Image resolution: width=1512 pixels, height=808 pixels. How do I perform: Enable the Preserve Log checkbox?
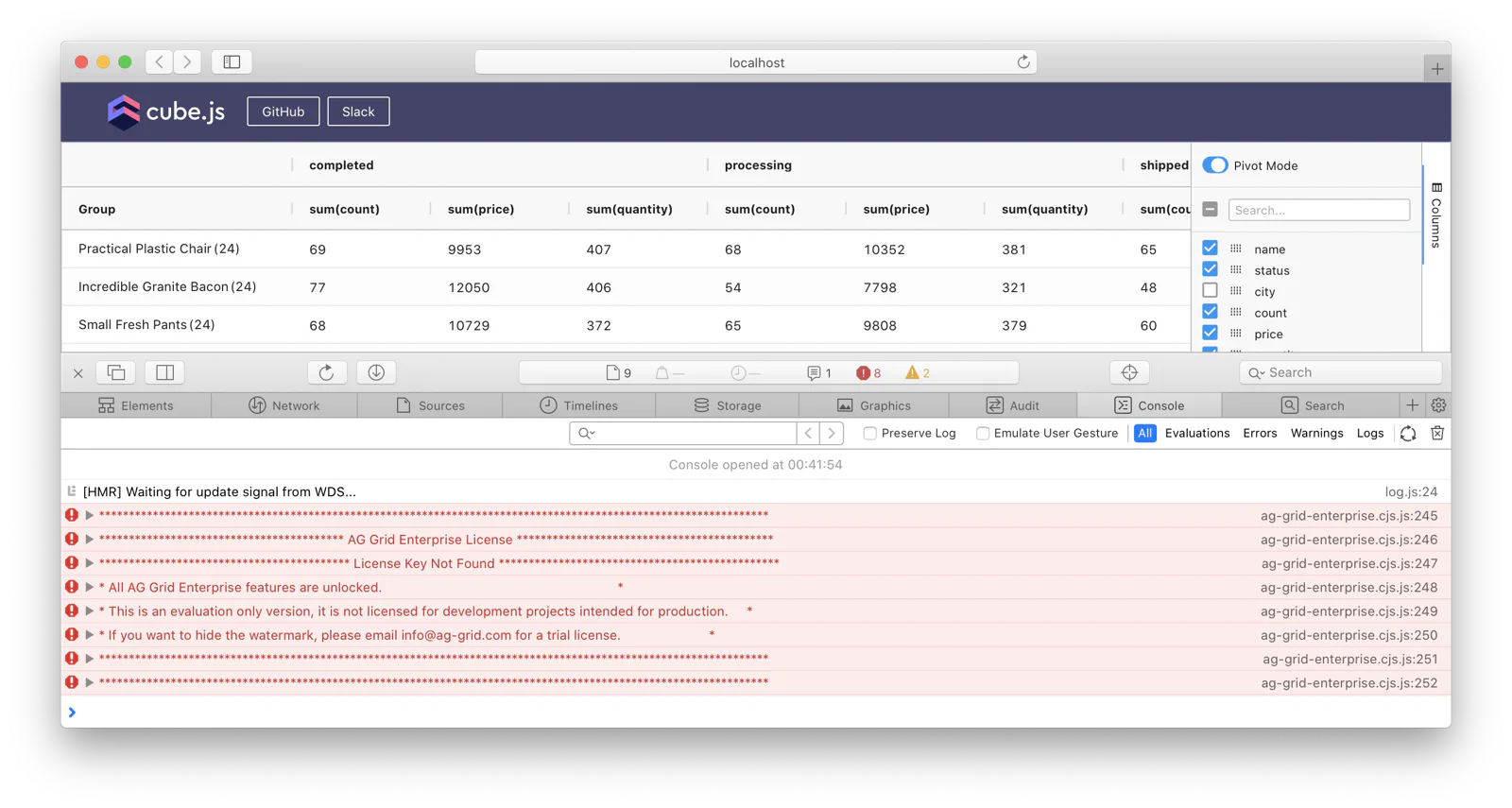pos(869,433)
